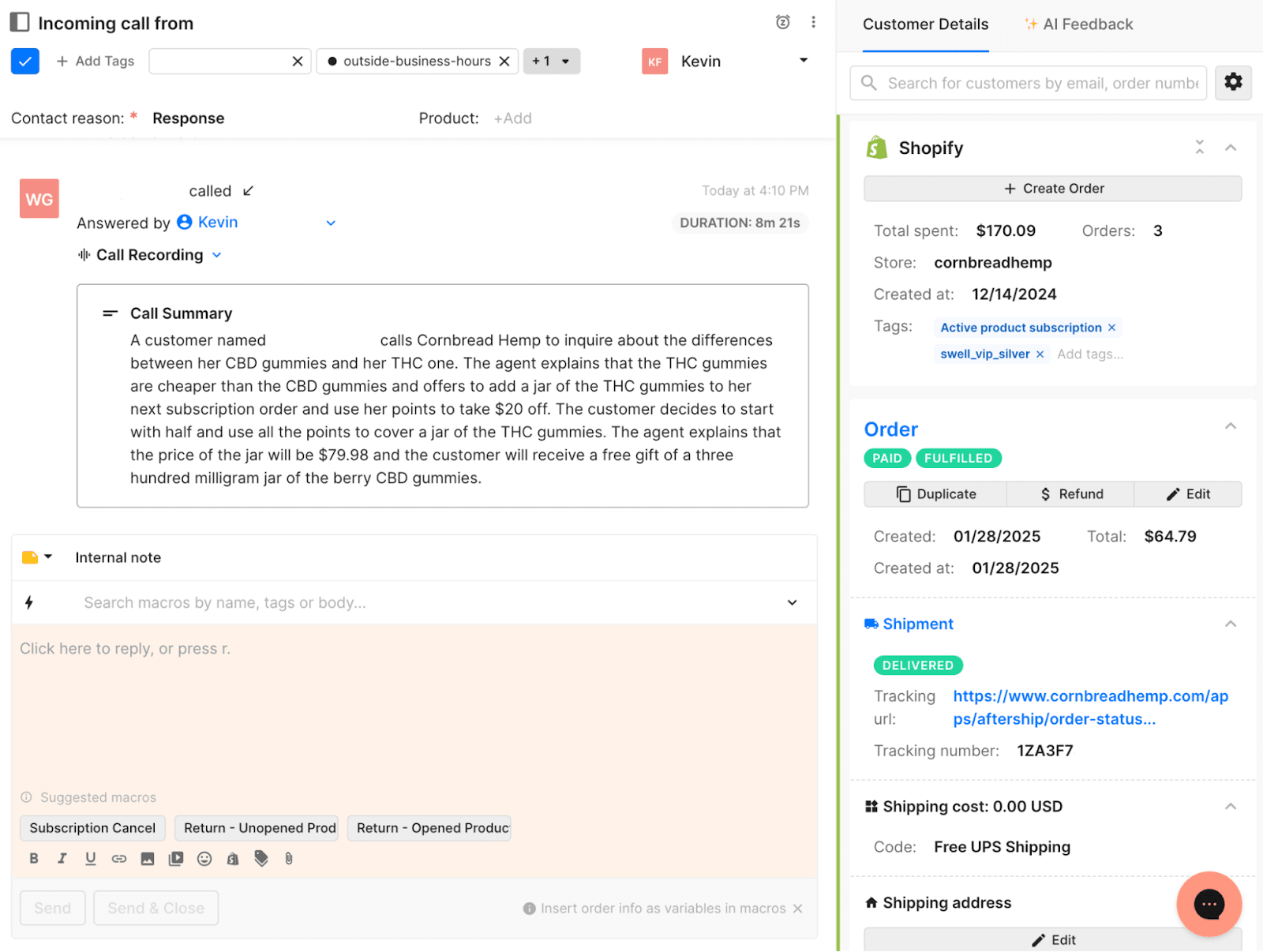Open the Shopify bag icon in the toolbar
Image resolution: width=1263 pixels, height=952 pixels.
pyautogui.click(x=232, y=859)
